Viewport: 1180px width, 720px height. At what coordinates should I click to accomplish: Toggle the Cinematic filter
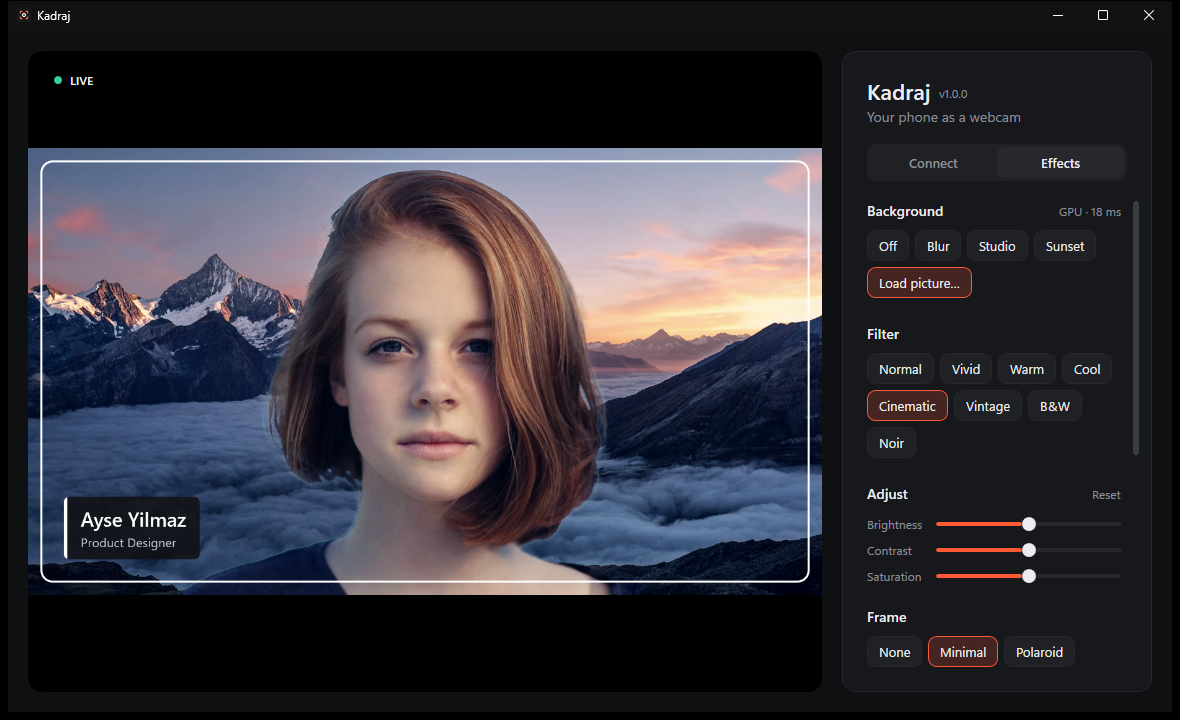click(907, 406)
